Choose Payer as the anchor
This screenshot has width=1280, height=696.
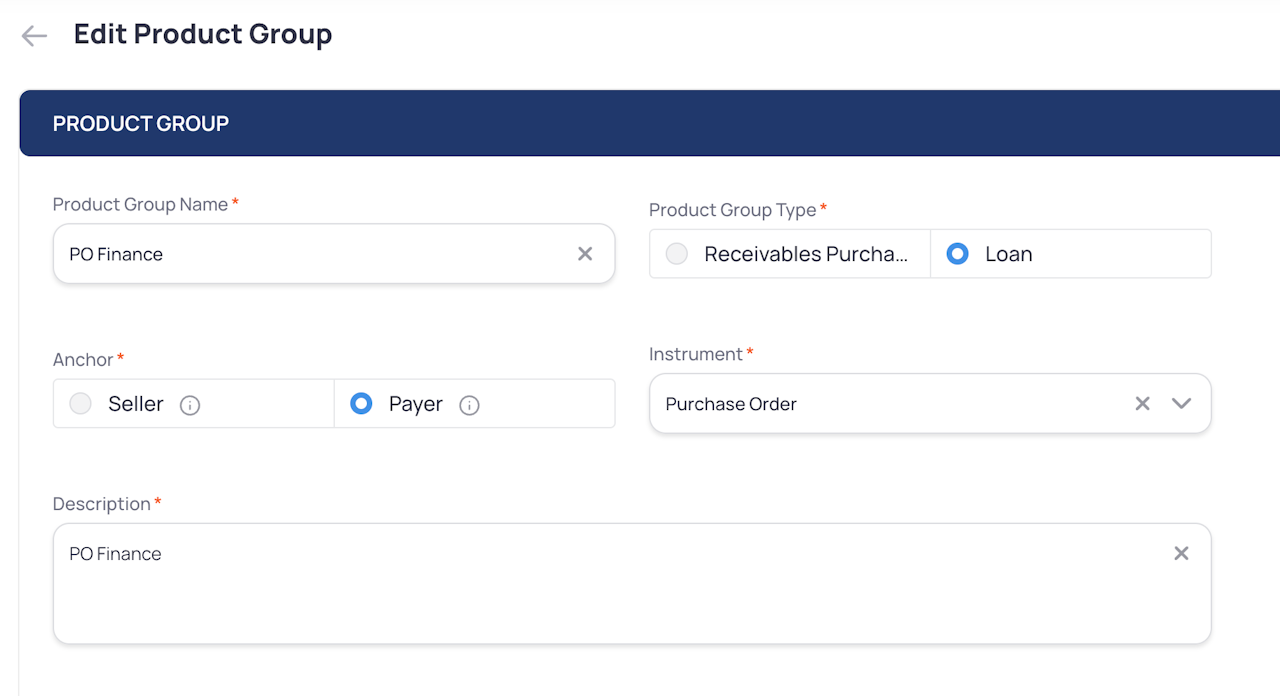click(x=362, y=404)
